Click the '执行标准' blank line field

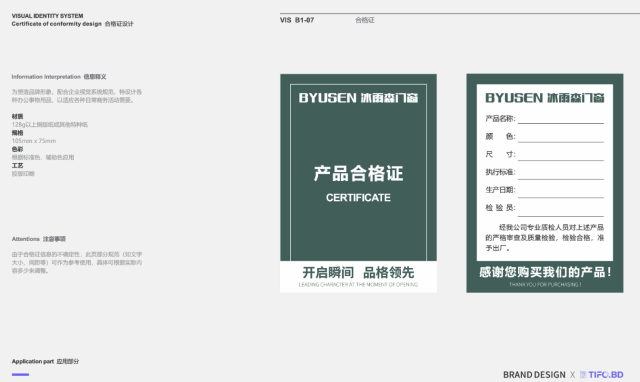pos(561,174)
